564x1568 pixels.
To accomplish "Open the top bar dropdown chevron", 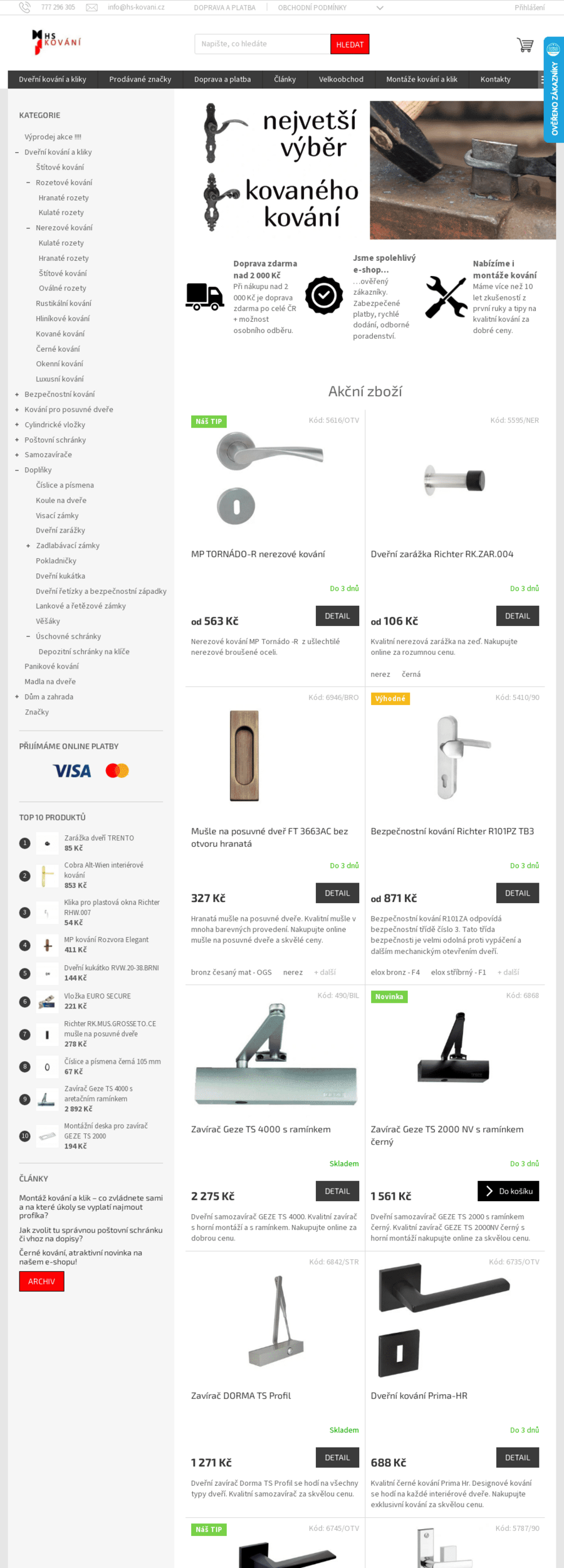I will coord(380,8).
